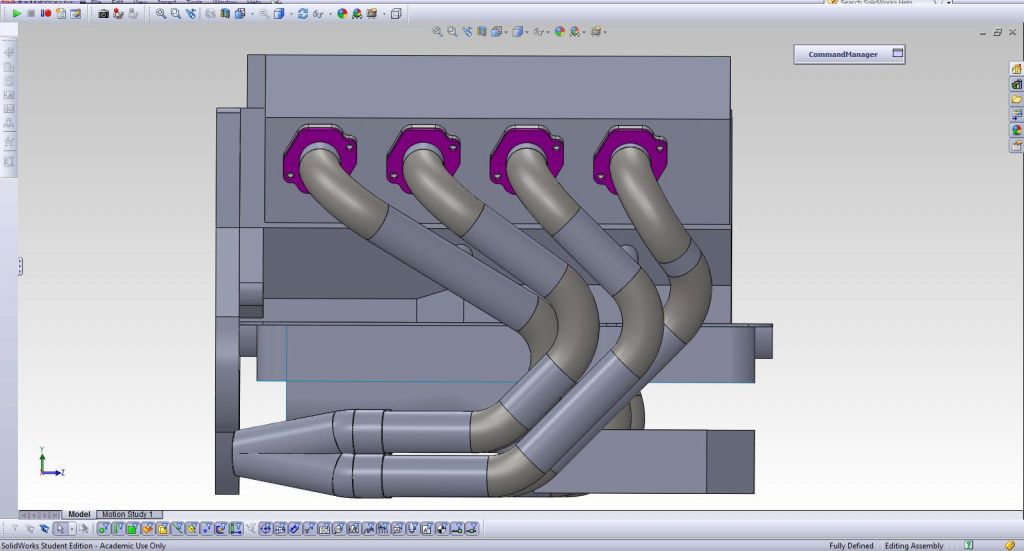Expand the collapsed left panel handle
The image size is (1024, 551).
pos(20,266)
